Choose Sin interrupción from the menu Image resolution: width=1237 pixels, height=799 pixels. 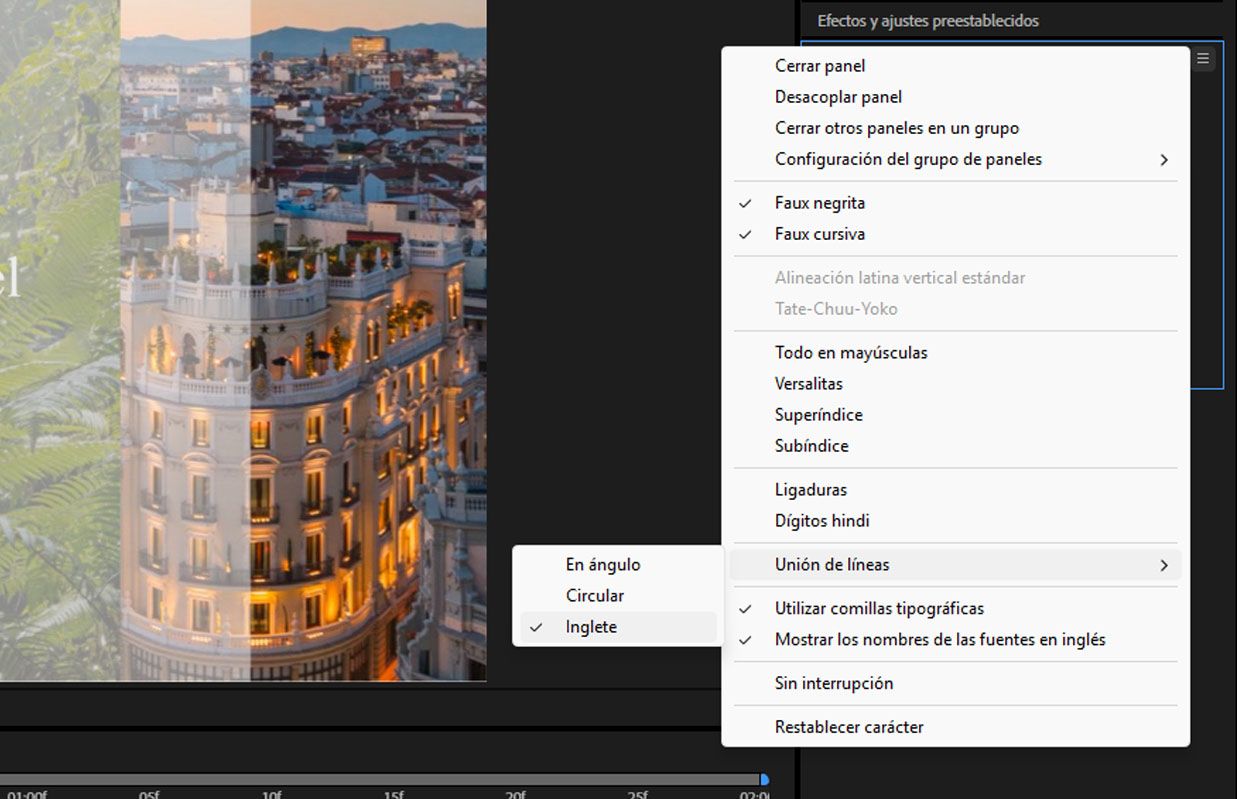(833, 683)
